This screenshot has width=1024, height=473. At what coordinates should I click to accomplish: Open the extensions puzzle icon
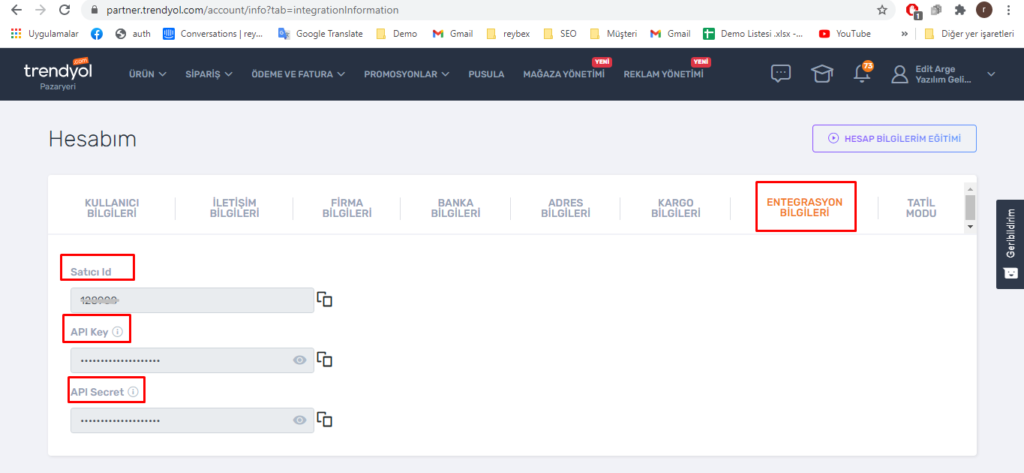pyautogui.click(x=959, y=10)
